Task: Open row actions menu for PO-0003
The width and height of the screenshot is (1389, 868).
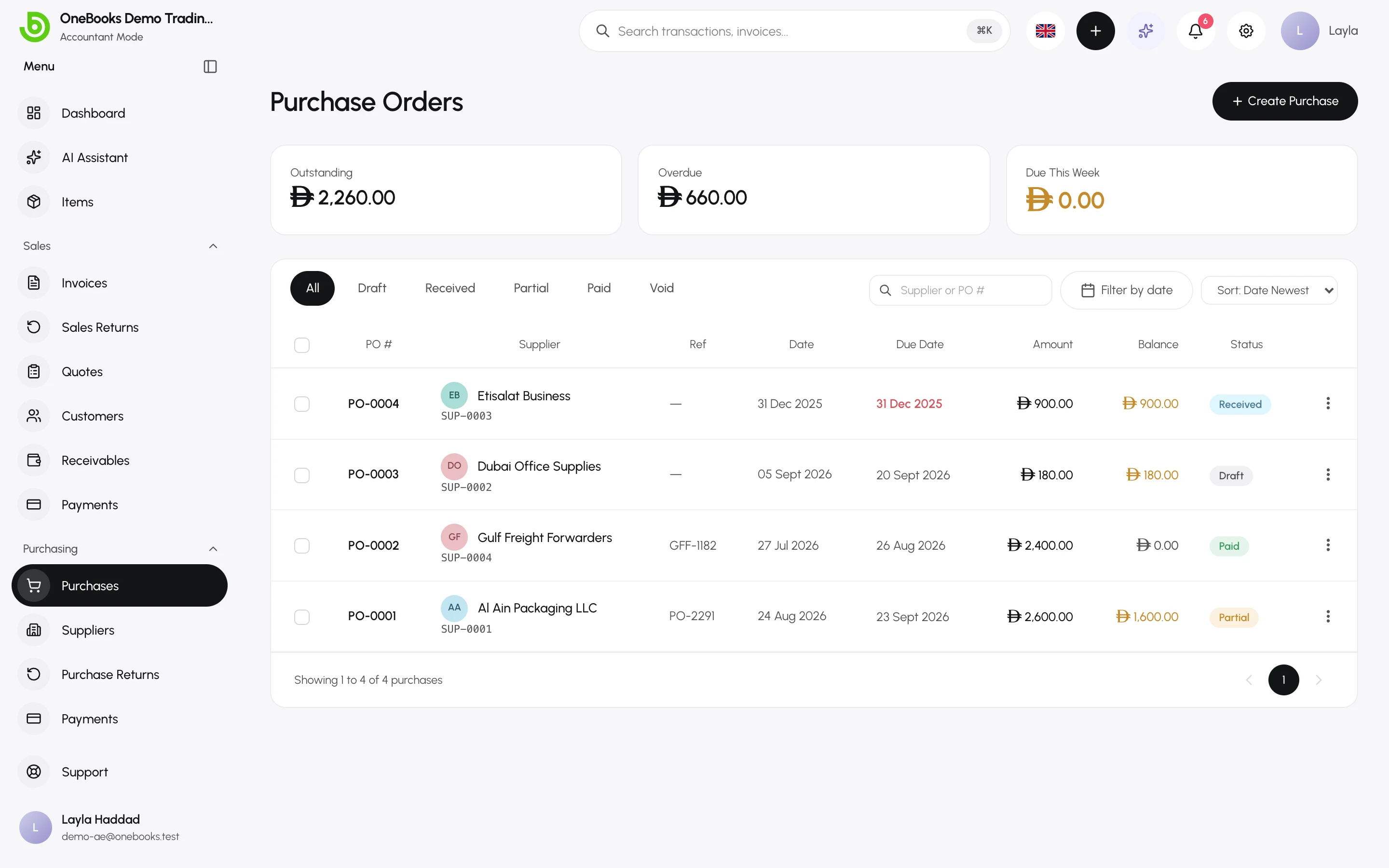Action: click(1328, 475)
